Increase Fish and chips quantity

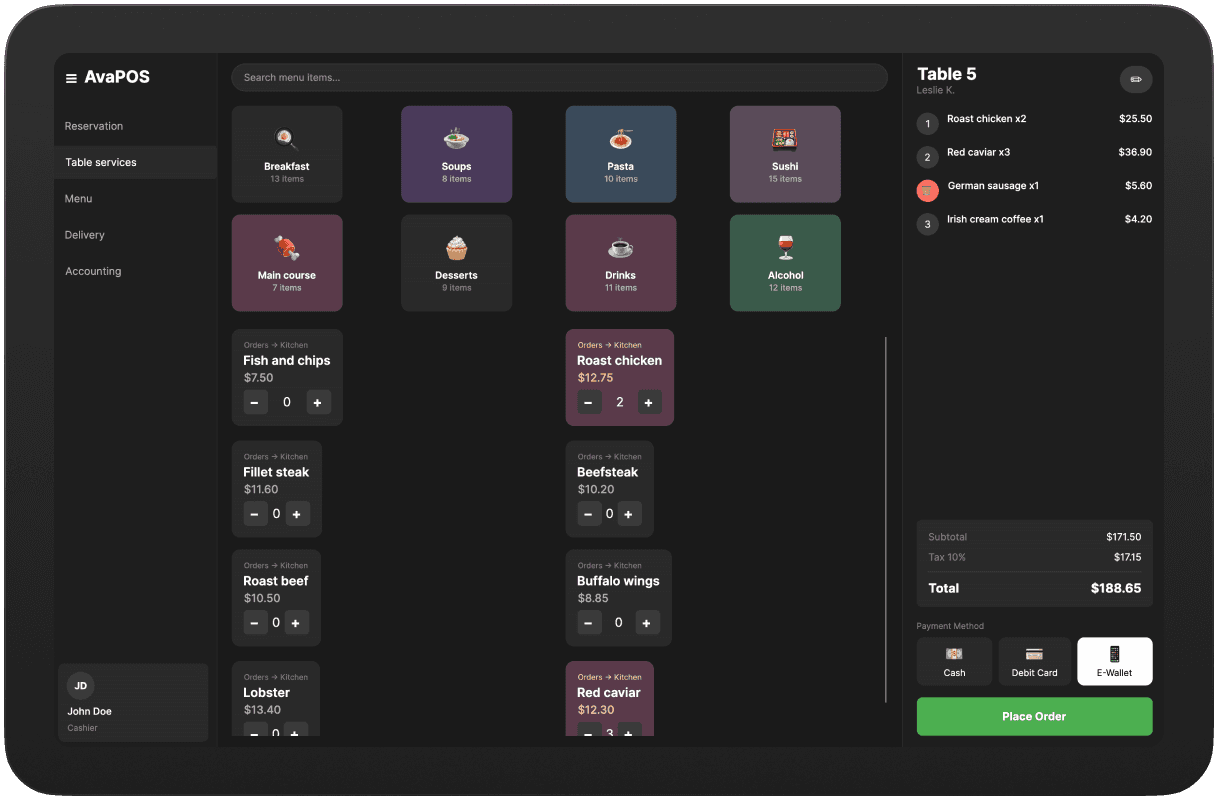click(318, 402)
